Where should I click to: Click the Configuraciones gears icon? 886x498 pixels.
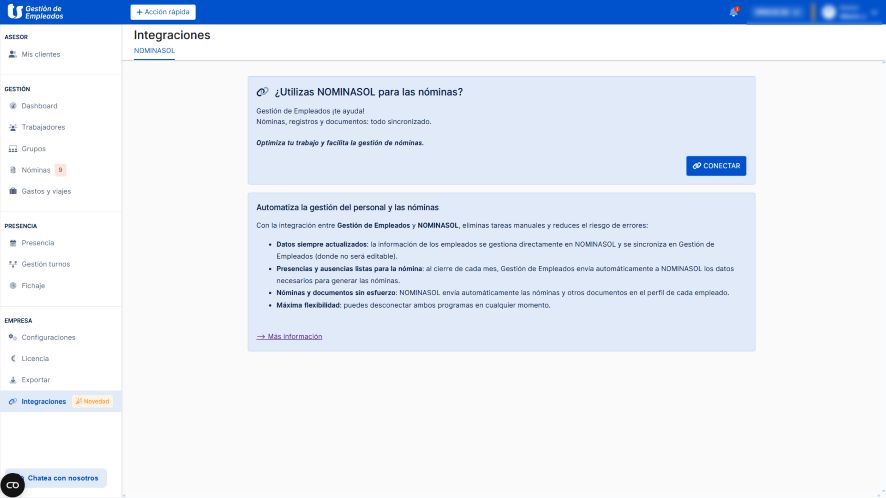(x=12, y=337)
